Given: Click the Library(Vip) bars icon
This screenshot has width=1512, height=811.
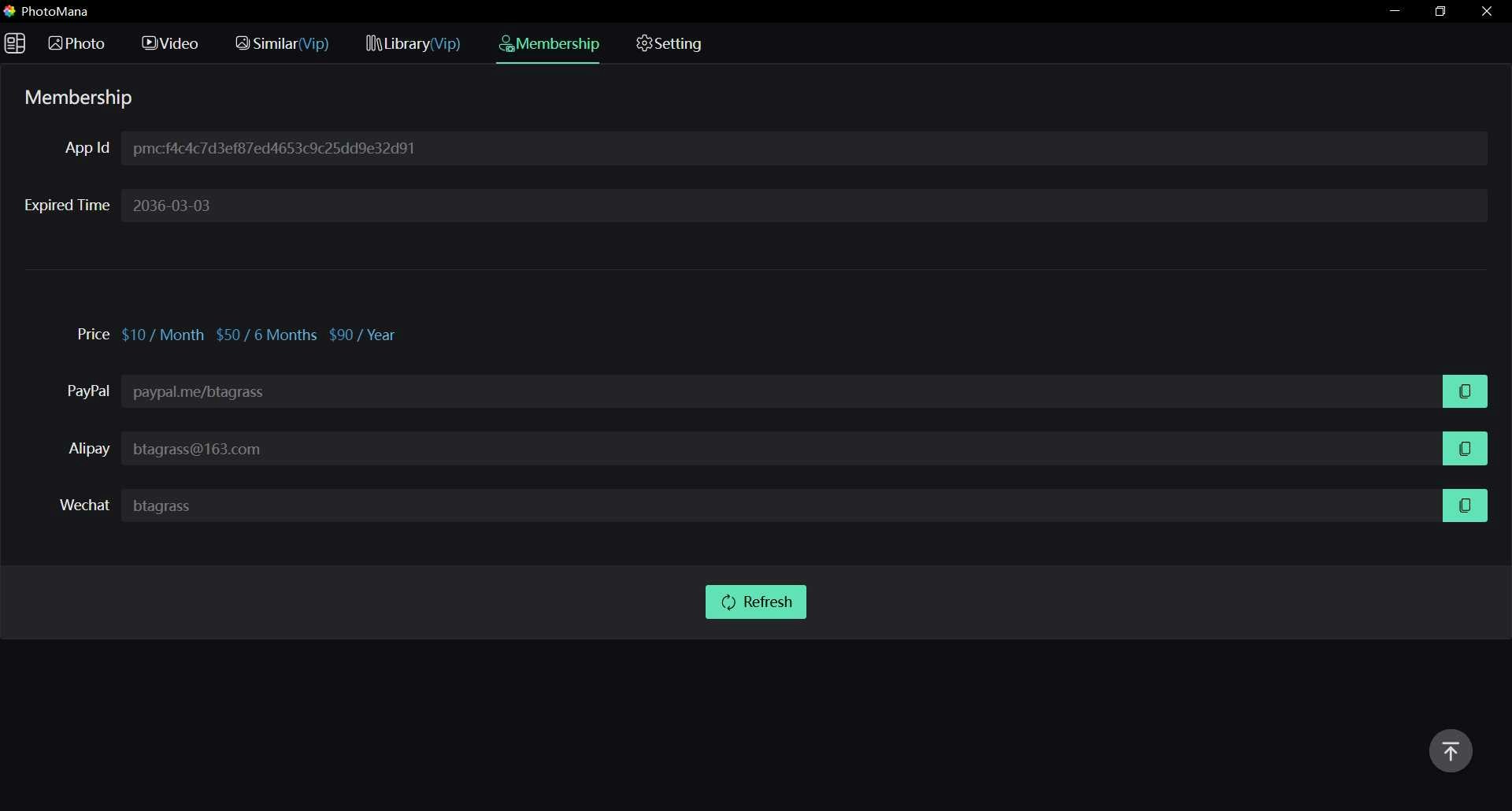Looking at the screenshot, I should [374, 43].
